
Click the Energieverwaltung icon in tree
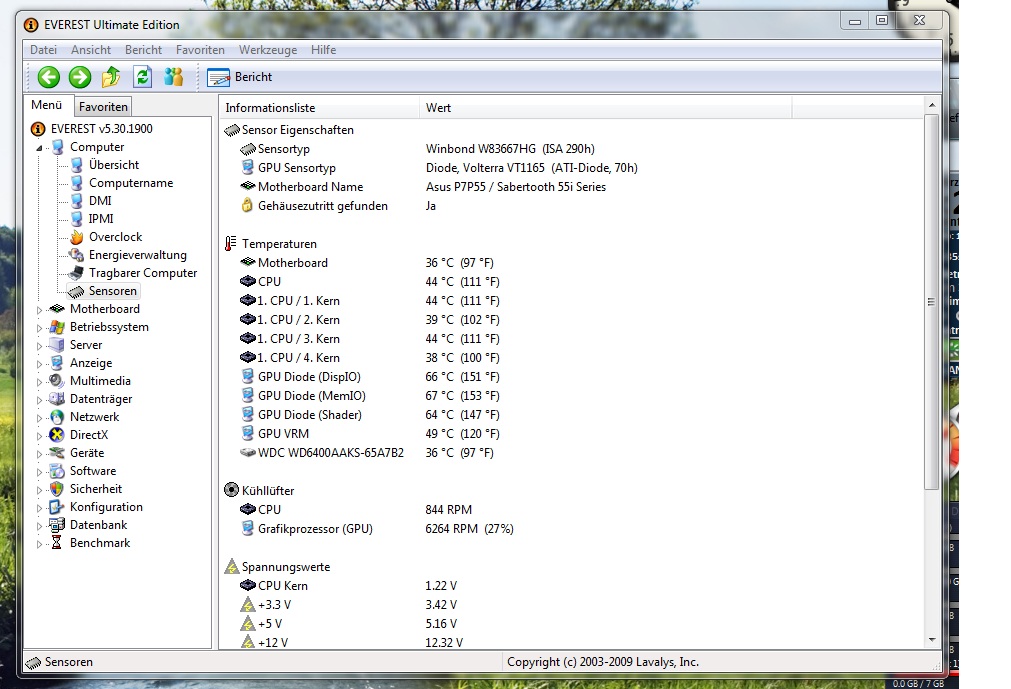[77, 255]
